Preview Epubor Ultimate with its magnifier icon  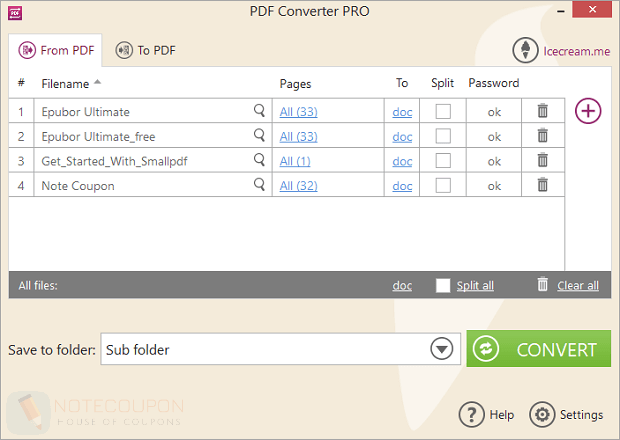[x=259, y=110]
